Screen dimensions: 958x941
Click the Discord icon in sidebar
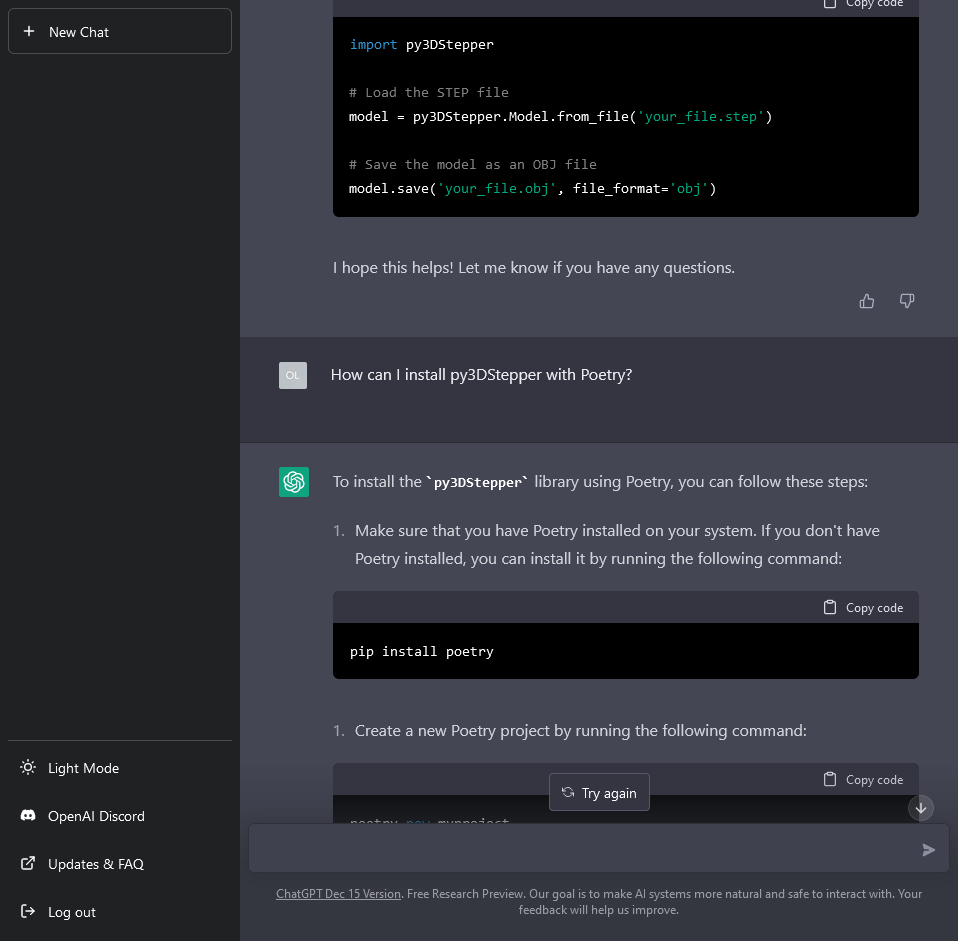pyautogui.click(x=28, y=816)
